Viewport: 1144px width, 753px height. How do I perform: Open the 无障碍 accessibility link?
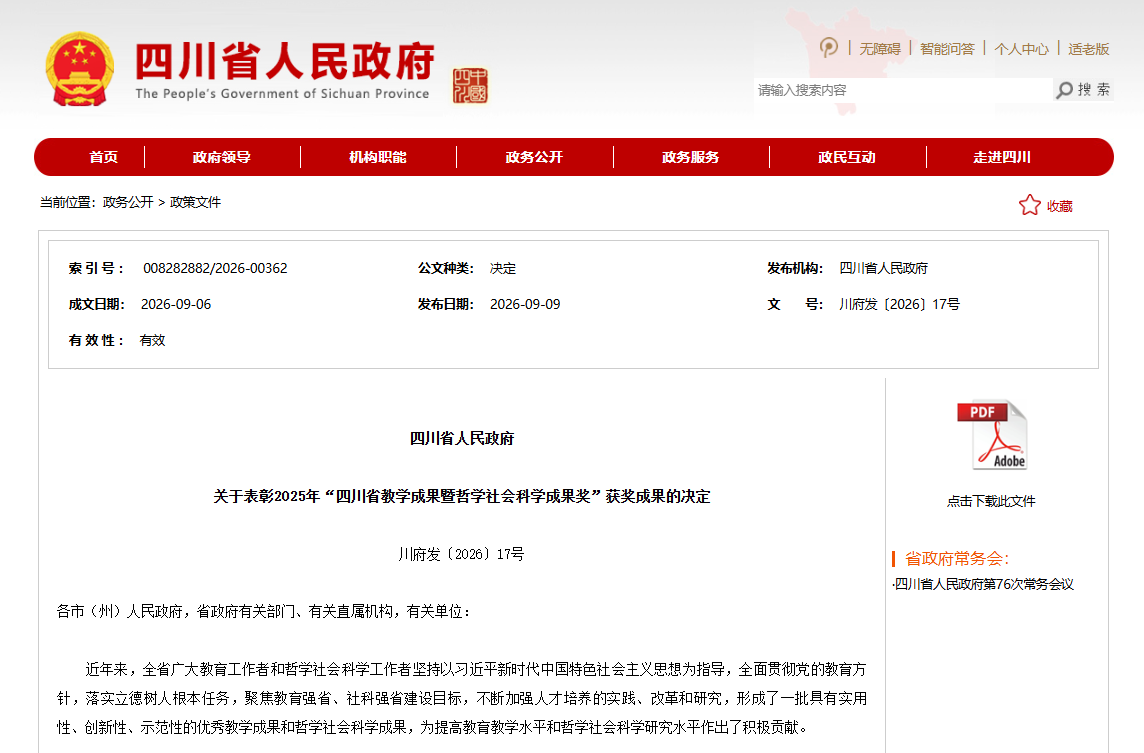pyautogui.click(x=880, y=49)
